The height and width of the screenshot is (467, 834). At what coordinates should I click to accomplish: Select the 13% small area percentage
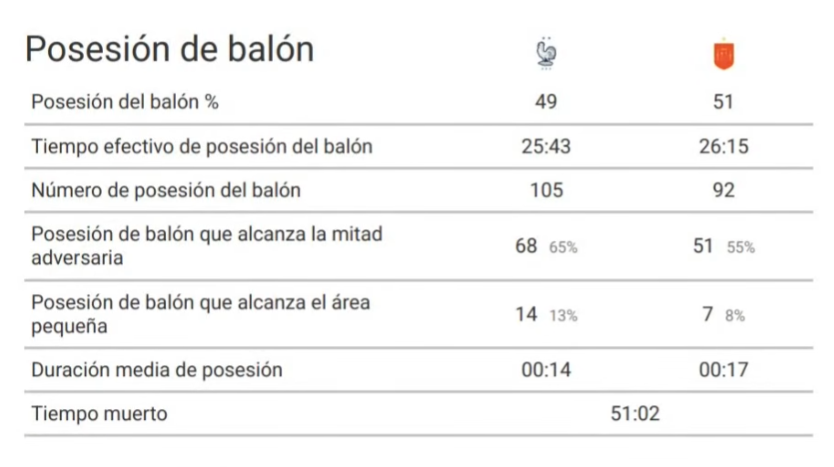(563, 316)
